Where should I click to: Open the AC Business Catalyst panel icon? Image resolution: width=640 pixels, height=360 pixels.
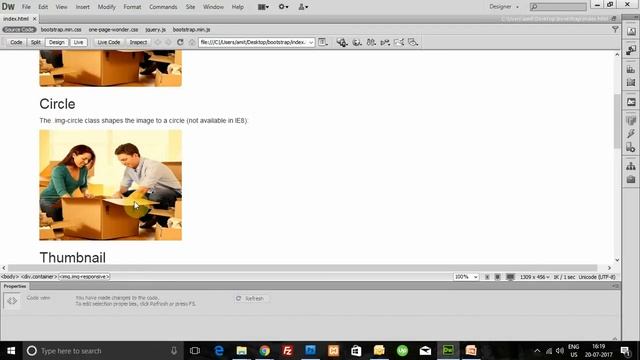pos(631,102)
